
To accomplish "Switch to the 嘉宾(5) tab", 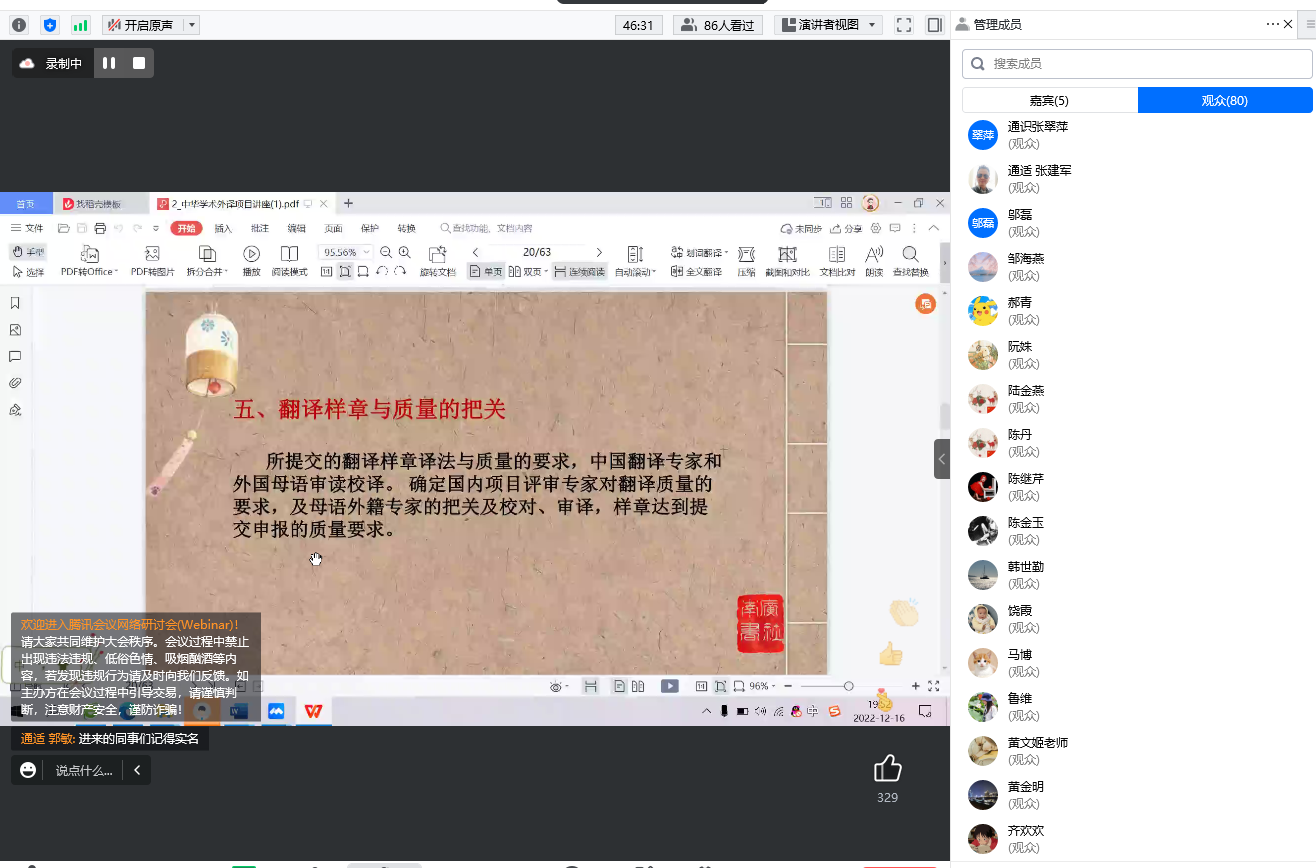I will (1049, 100).
